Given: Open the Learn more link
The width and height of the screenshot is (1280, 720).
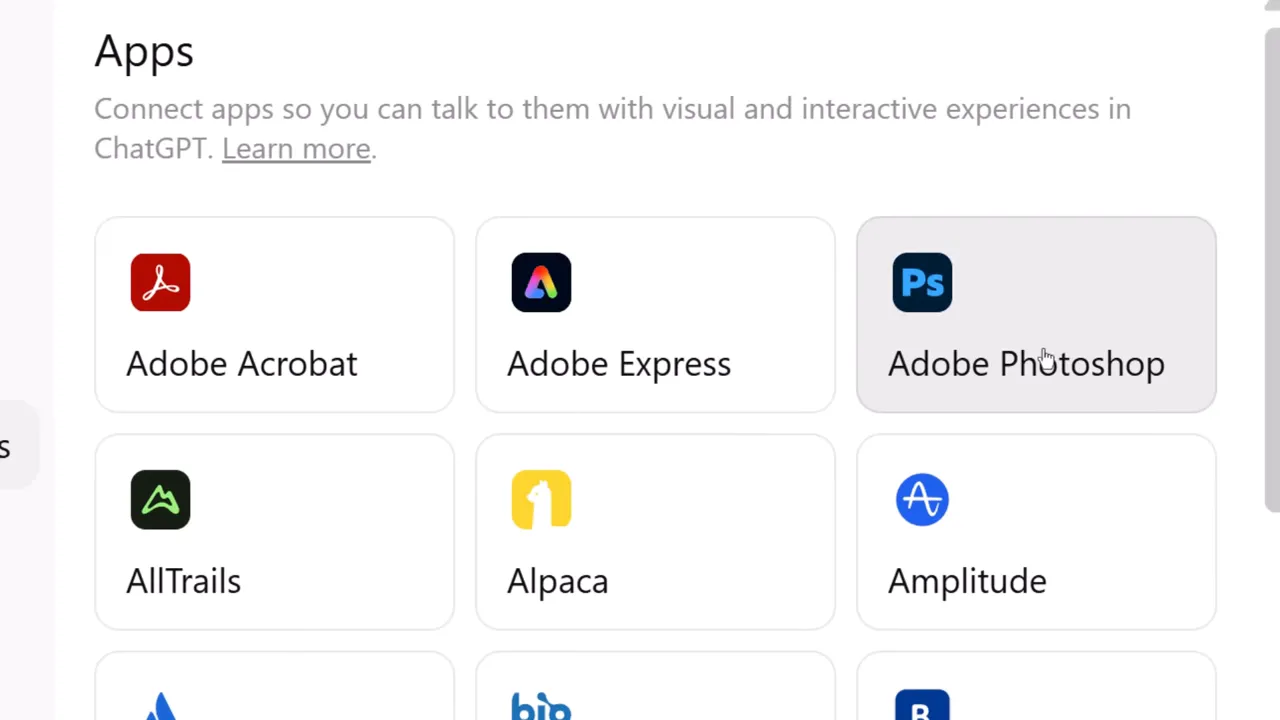Looking at the screenshot, I should tap(296, 149).
